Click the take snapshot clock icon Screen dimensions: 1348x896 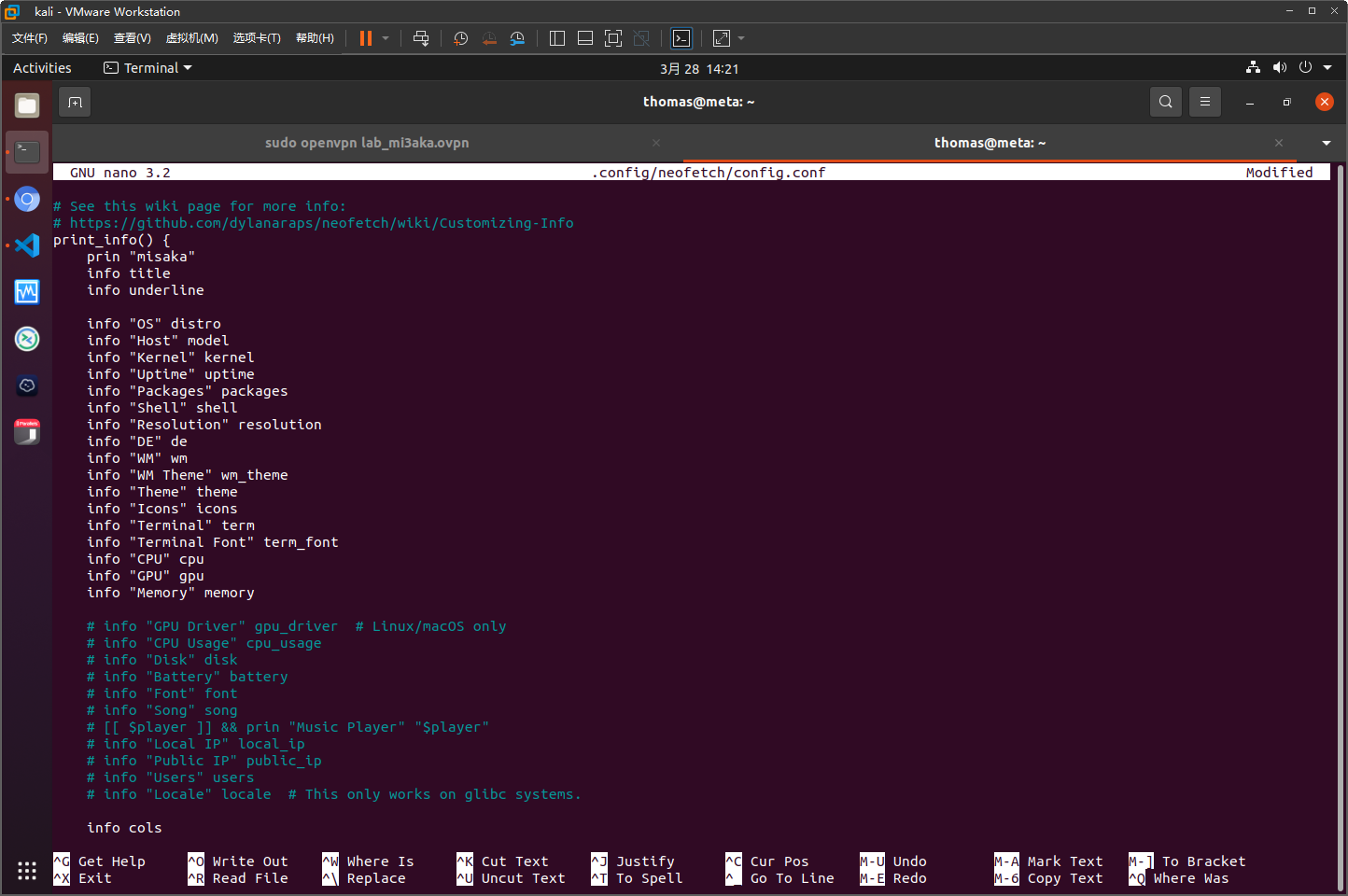click(460, 38)
